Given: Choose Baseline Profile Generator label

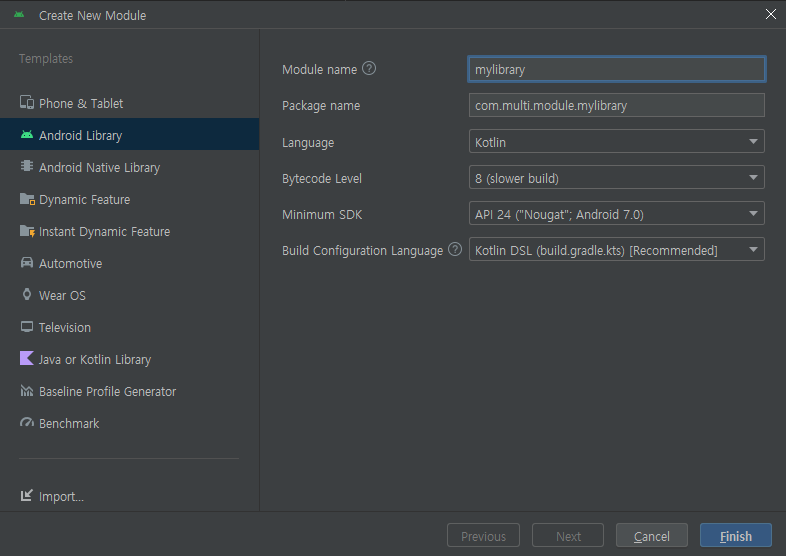Looking at the screenshot, I should [x=107, y=392].
